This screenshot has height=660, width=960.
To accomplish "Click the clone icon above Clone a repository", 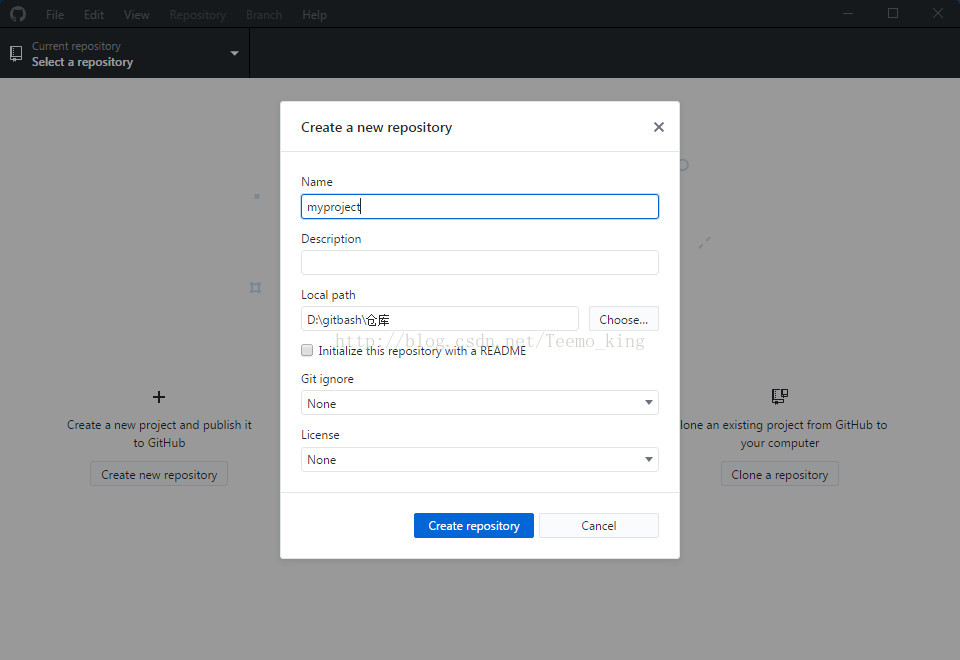I will (779, 396).
